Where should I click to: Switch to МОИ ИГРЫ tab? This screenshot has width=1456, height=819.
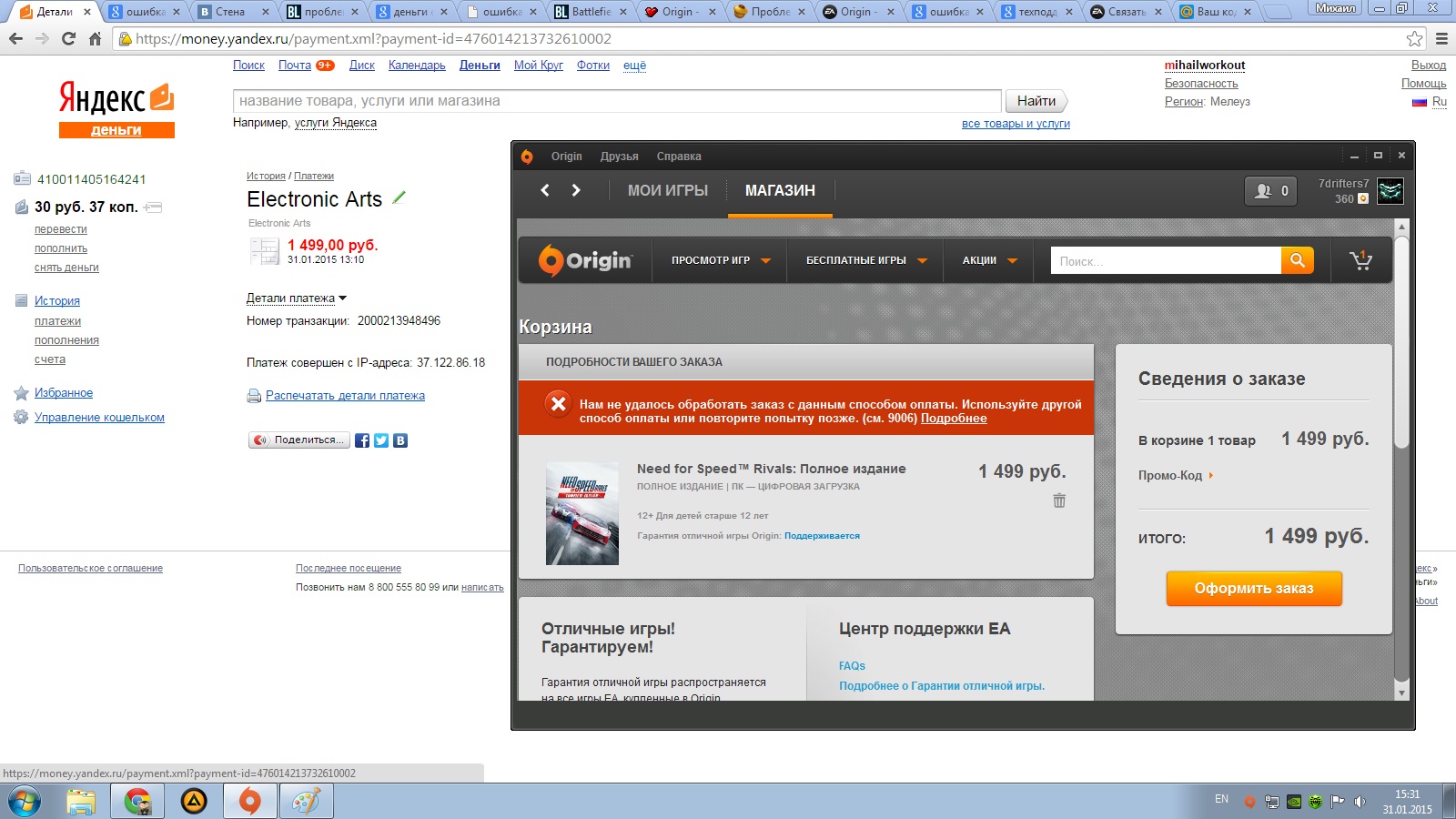(x=668, y=190)
